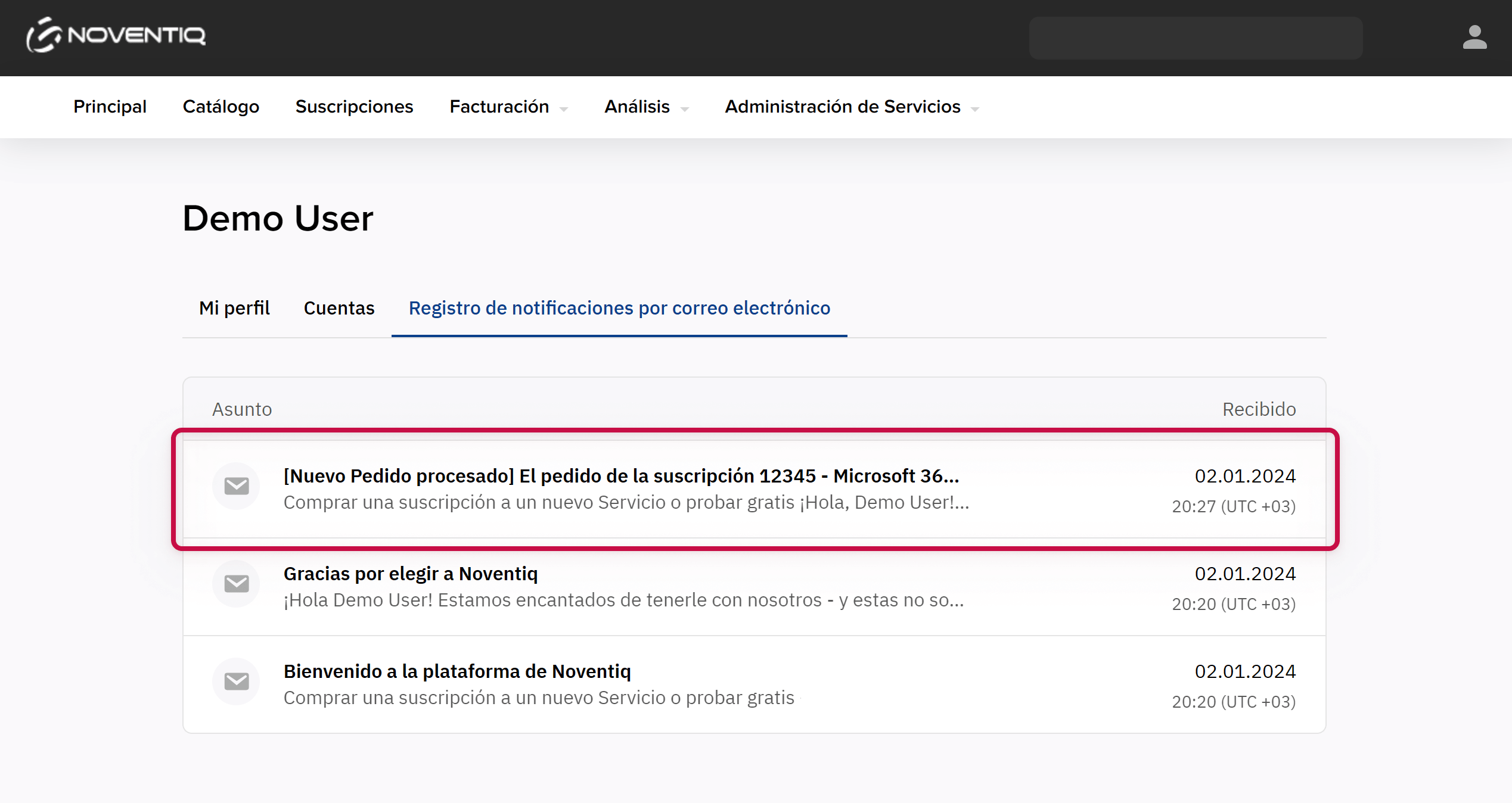Go to the Principal menu item
1512x803 pixels.
(110, 107)
